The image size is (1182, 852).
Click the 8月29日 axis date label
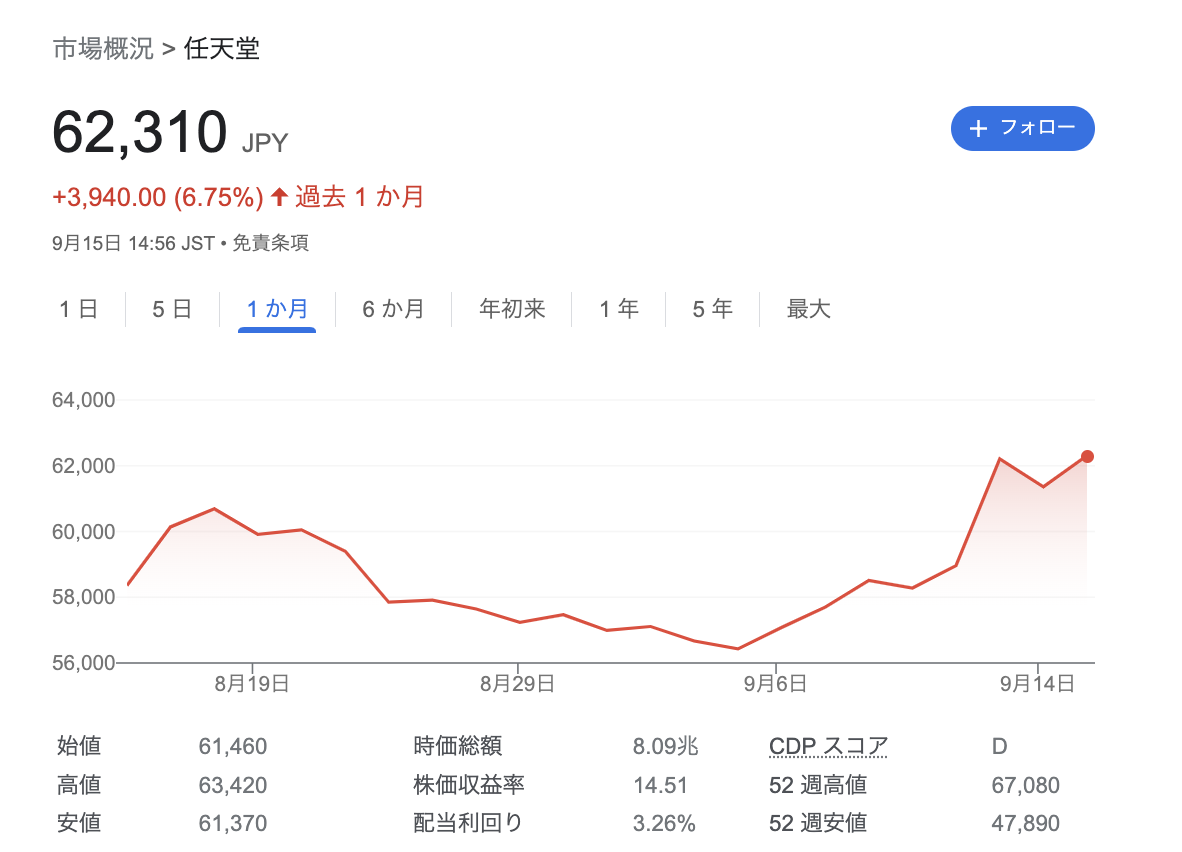517,684
